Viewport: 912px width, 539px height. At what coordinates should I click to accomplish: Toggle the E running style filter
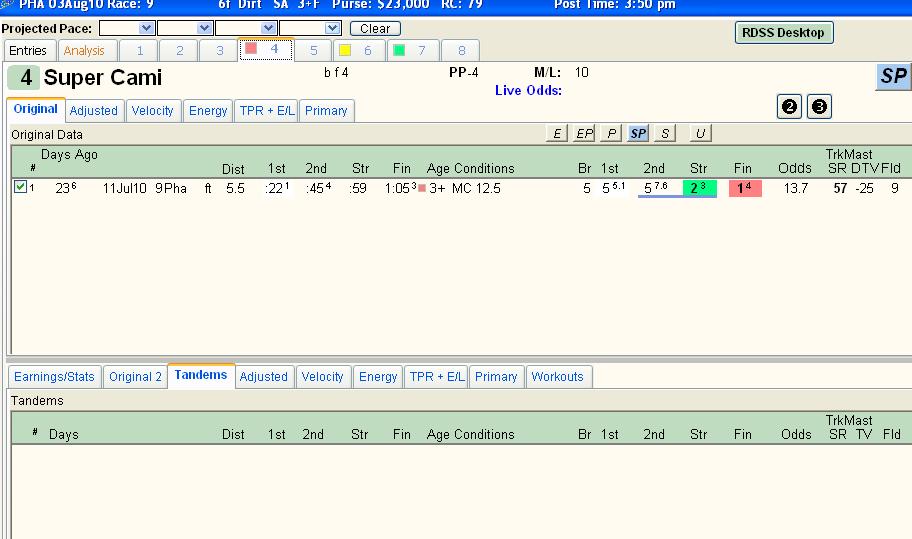(x=557, y=134)
